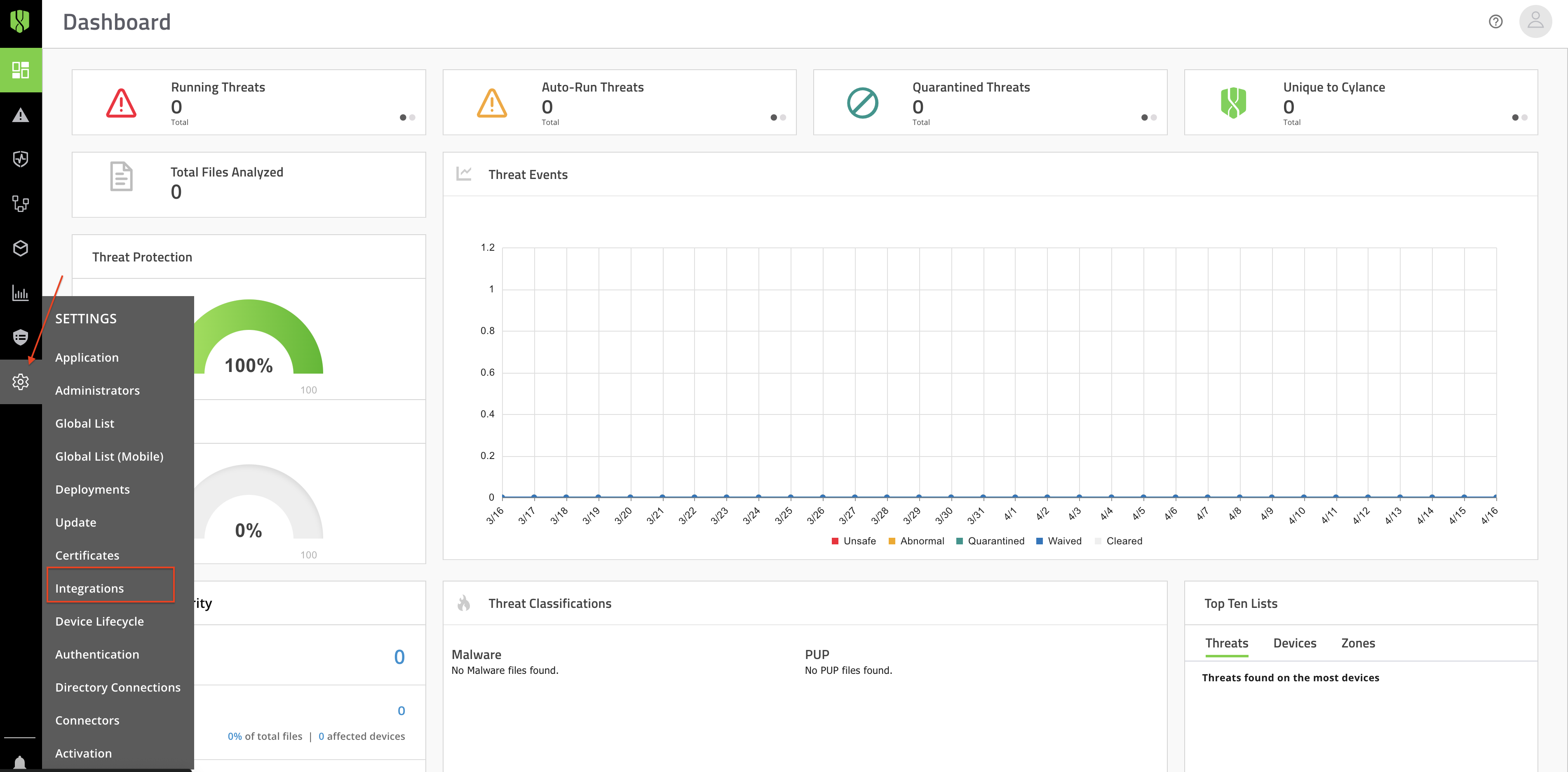This screenshot has height=772, width=1568.
Task: Open the help question mark icon
Action: coord(1495,22)
